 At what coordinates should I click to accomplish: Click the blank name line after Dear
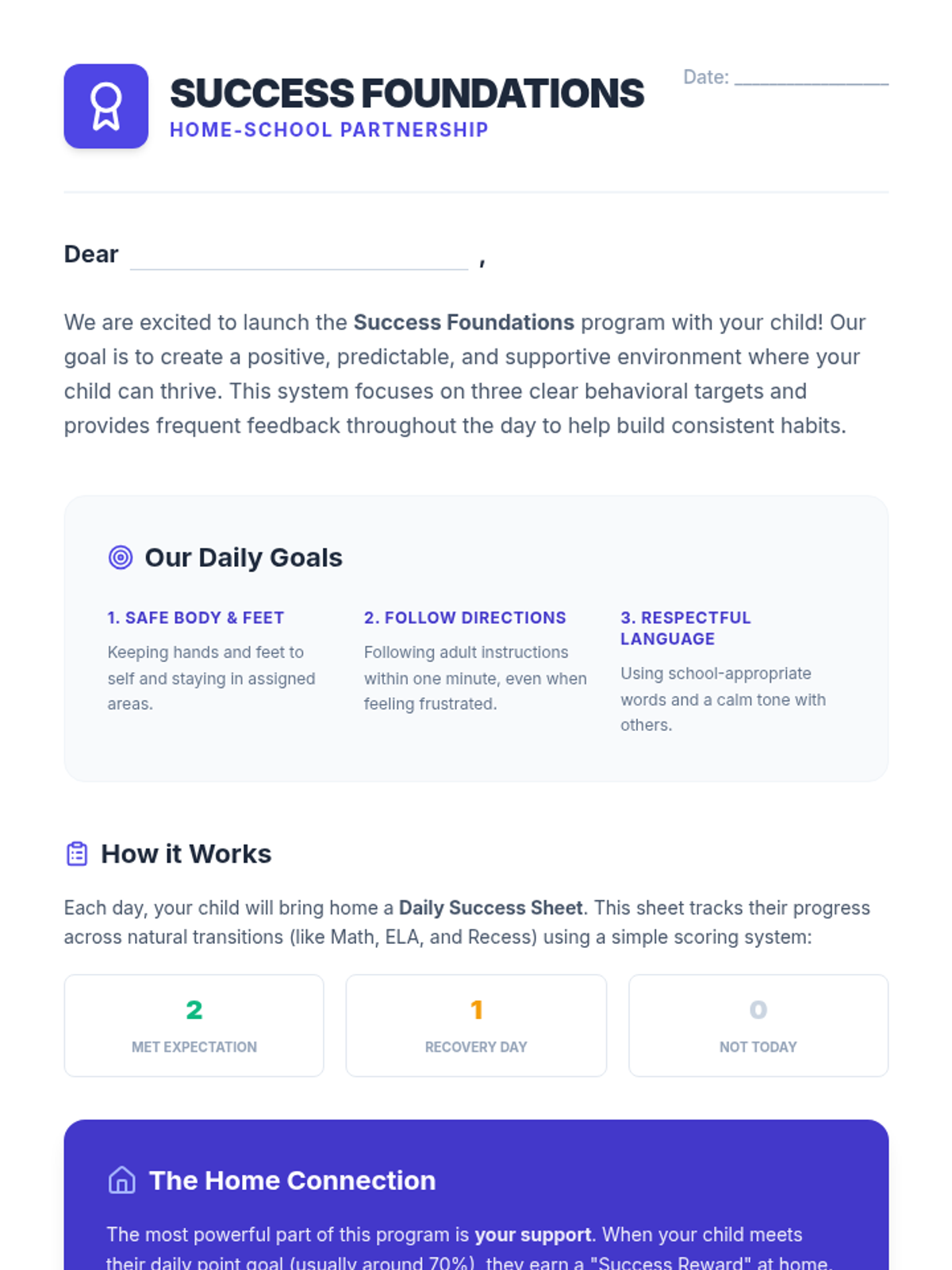tap(299, 258)
